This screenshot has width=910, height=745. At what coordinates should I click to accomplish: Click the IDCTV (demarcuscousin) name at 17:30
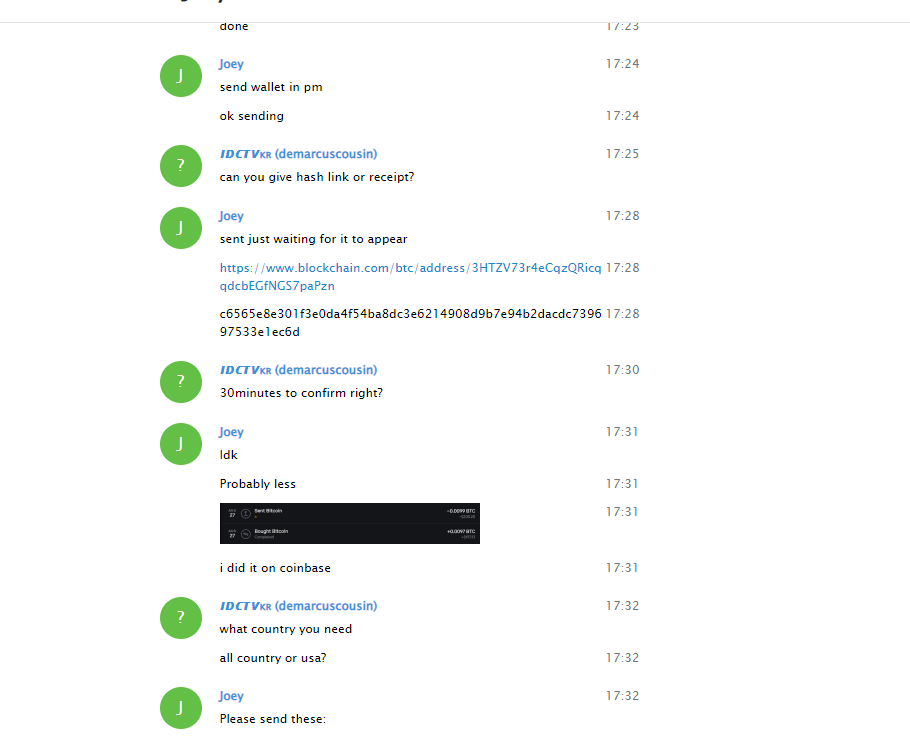click(x=298, y=370)
